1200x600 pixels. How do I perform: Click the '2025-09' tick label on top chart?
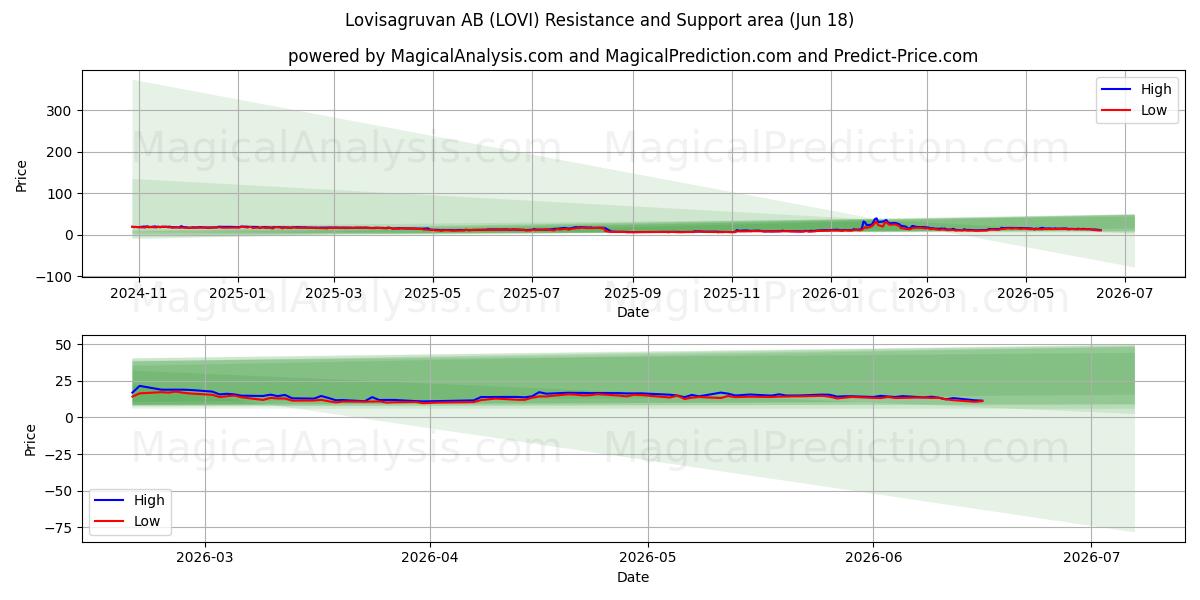(633, 293)
